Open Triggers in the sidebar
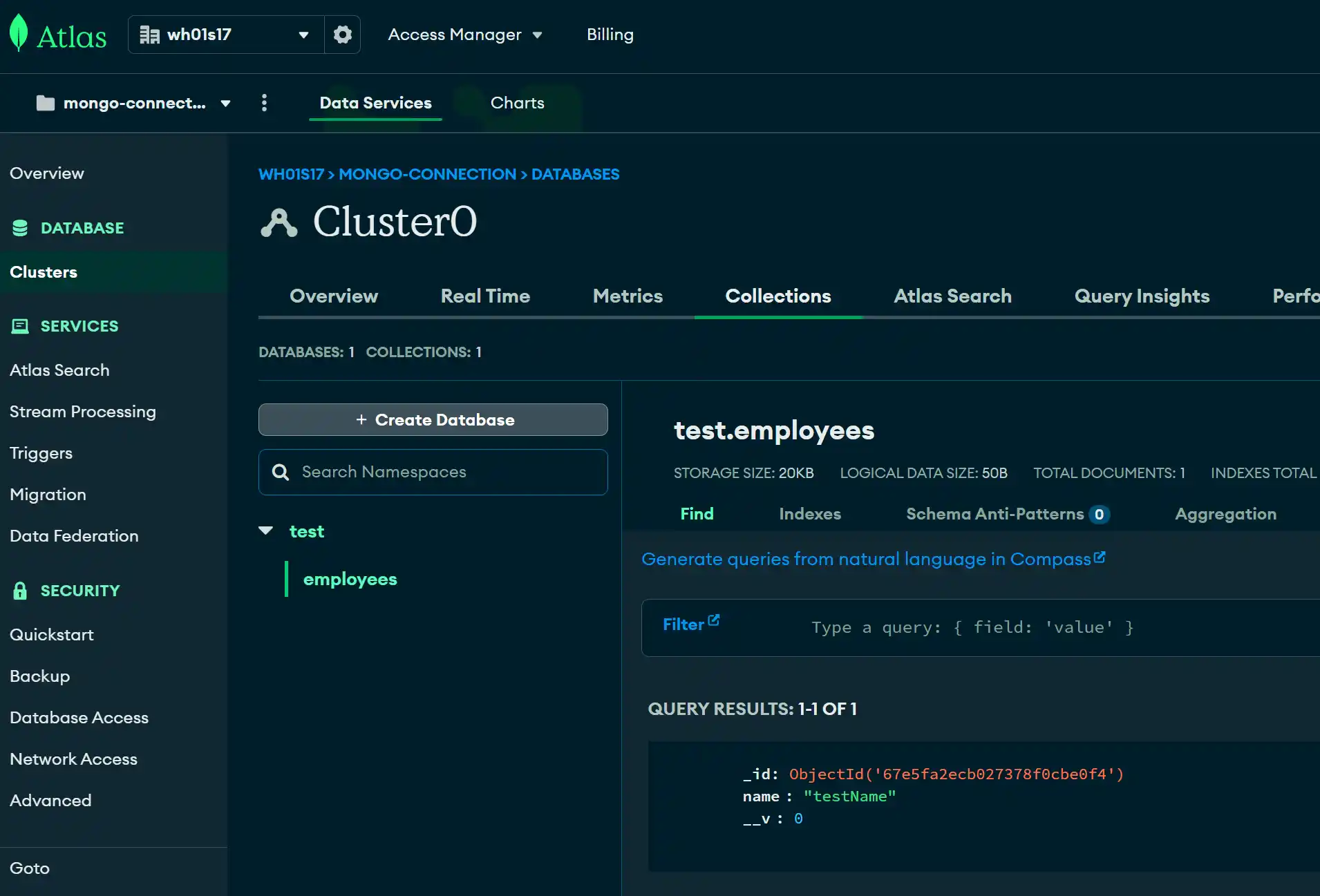The width and height of the screenshot is (1320, 896). (41, 452)
